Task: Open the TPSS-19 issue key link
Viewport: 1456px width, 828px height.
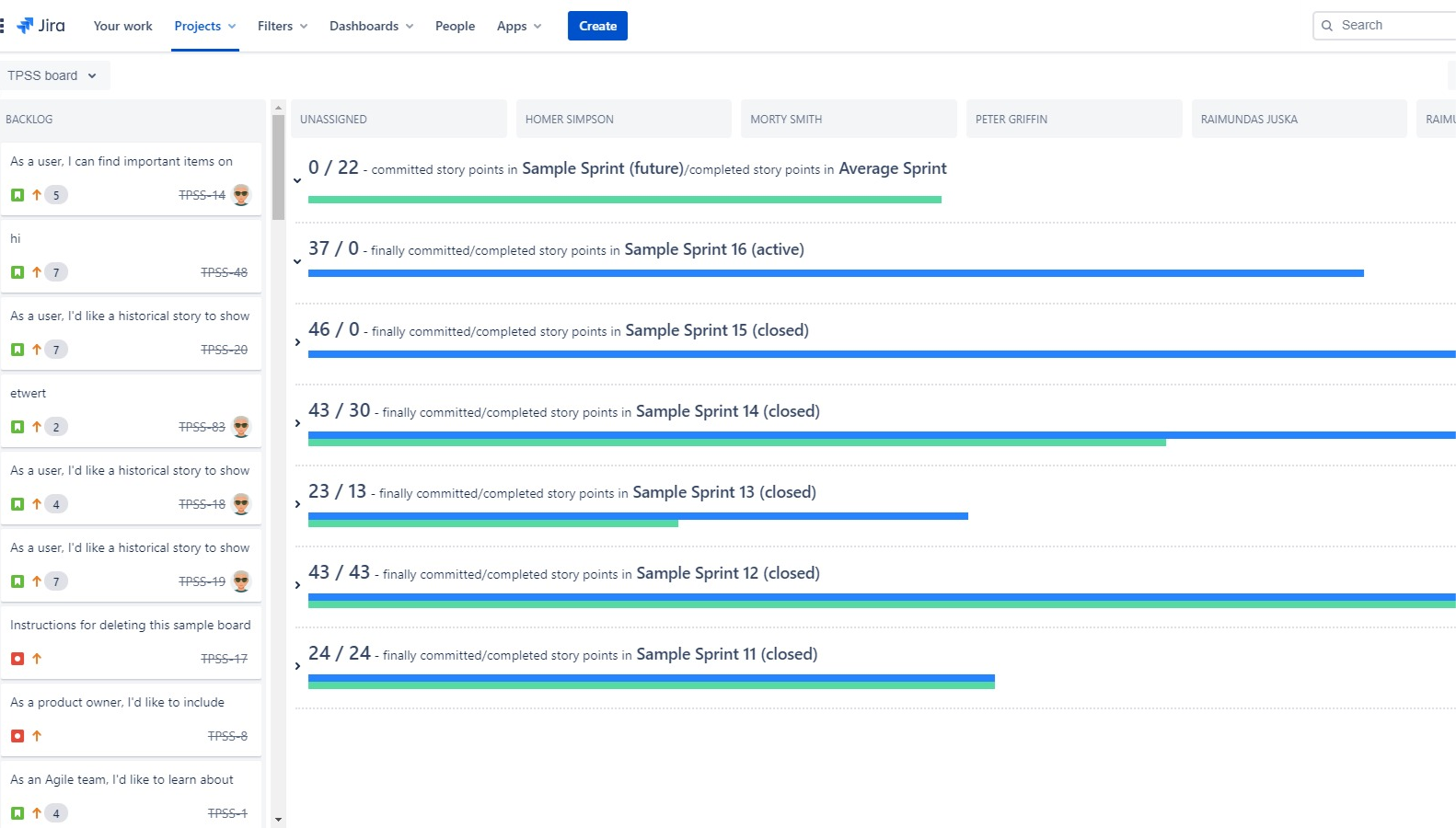Action: point(202,581)
